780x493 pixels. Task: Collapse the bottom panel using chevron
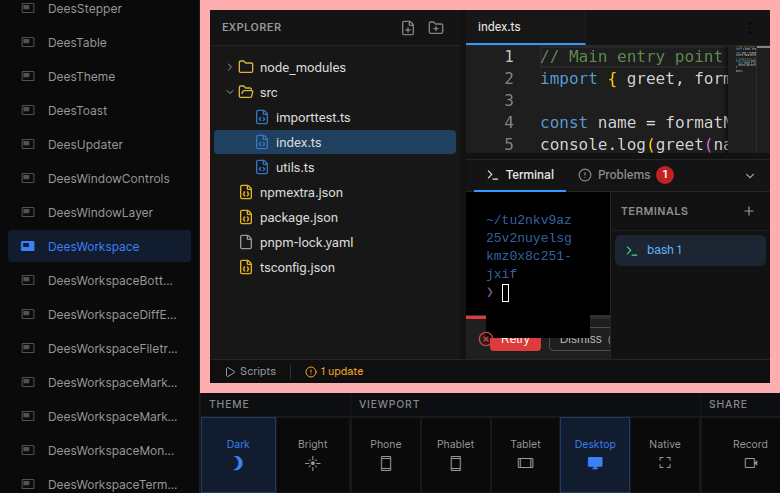click(750, 175)
